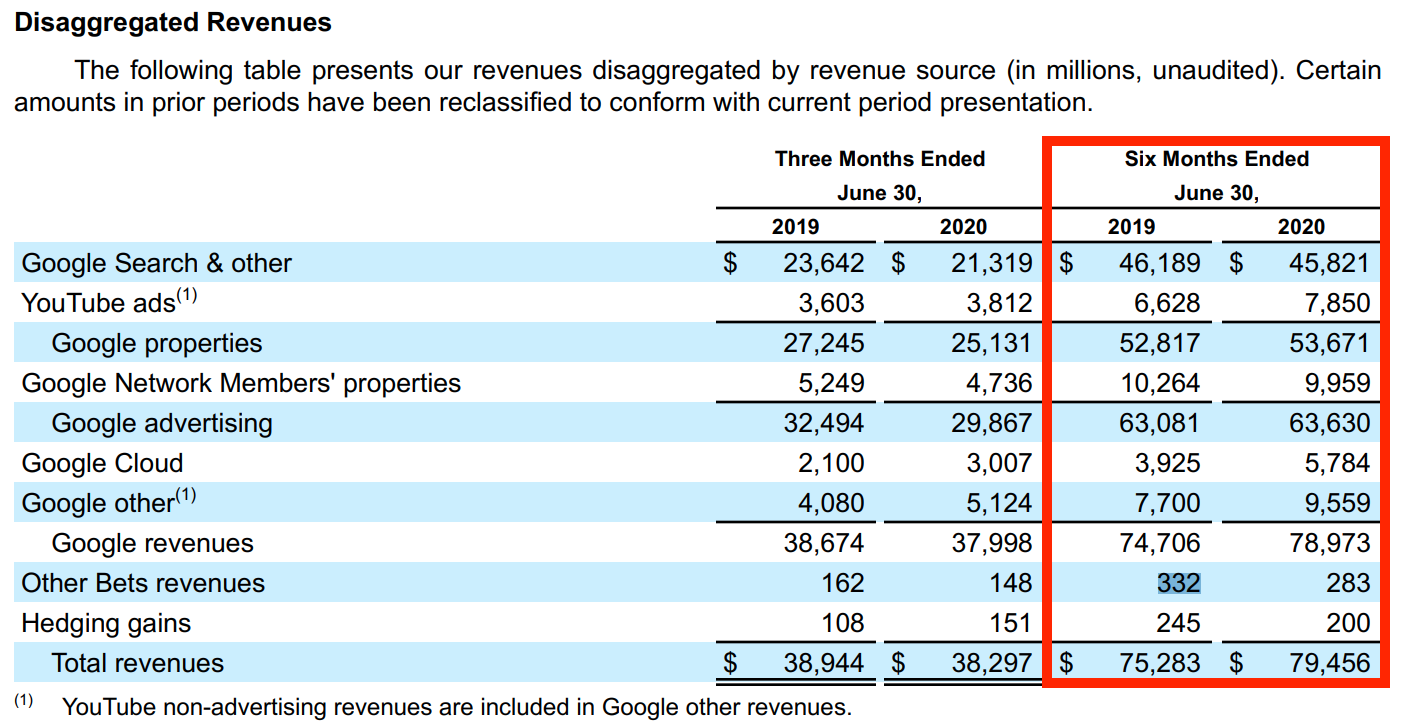
Task: Select the Total revenues value 38,297
Action: point(991,663)
